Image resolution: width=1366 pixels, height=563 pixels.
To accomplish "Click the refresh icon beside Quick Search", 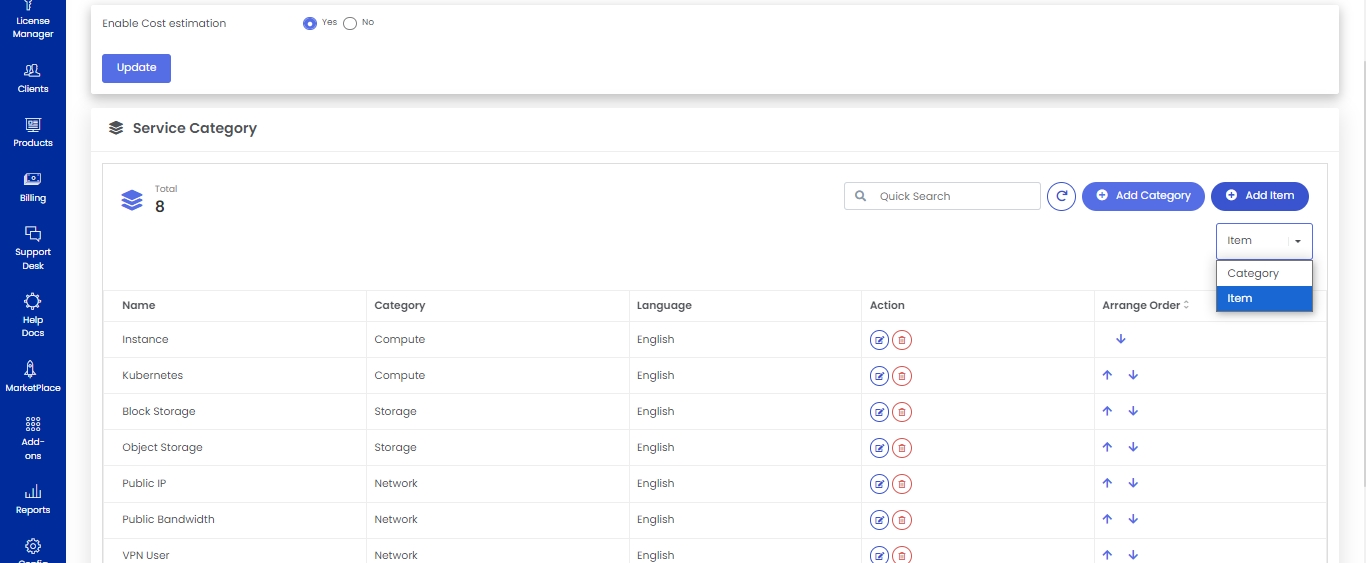I will [1061, 196].
